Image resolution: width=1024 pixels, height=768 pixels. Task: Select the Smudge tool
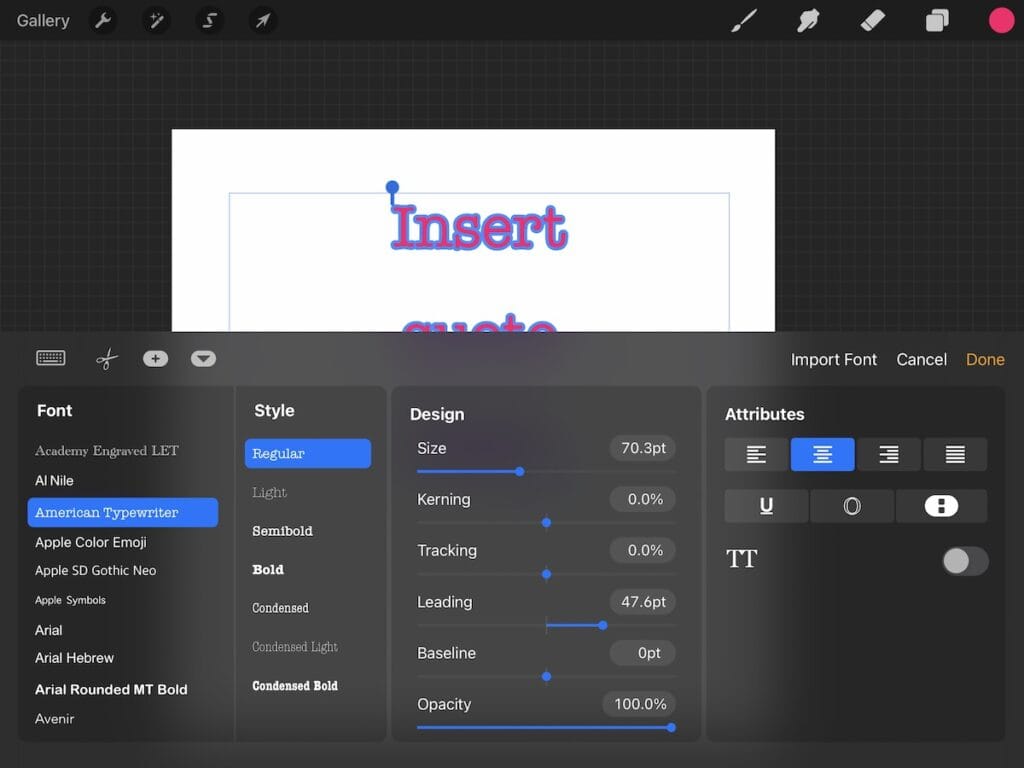808,21
